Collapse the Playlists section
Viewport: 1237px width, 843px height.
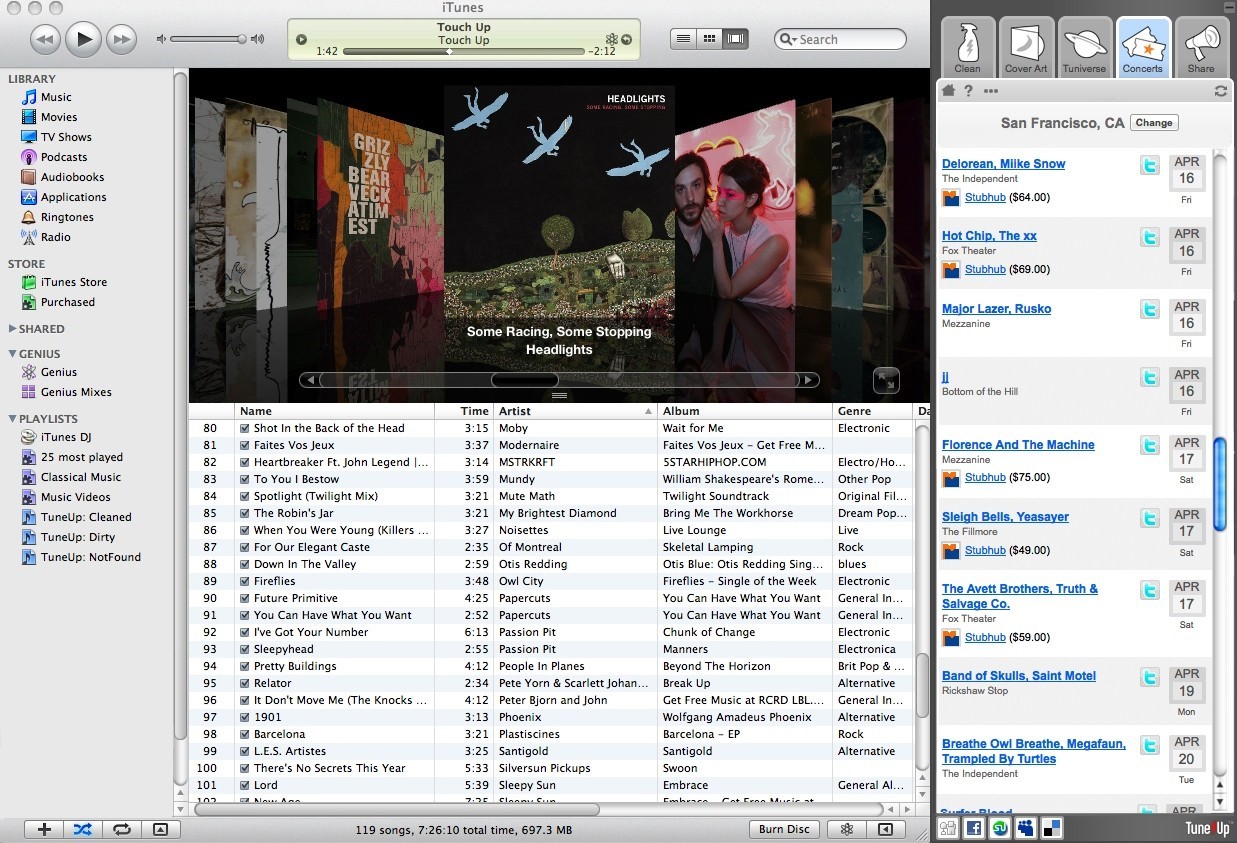12,419
